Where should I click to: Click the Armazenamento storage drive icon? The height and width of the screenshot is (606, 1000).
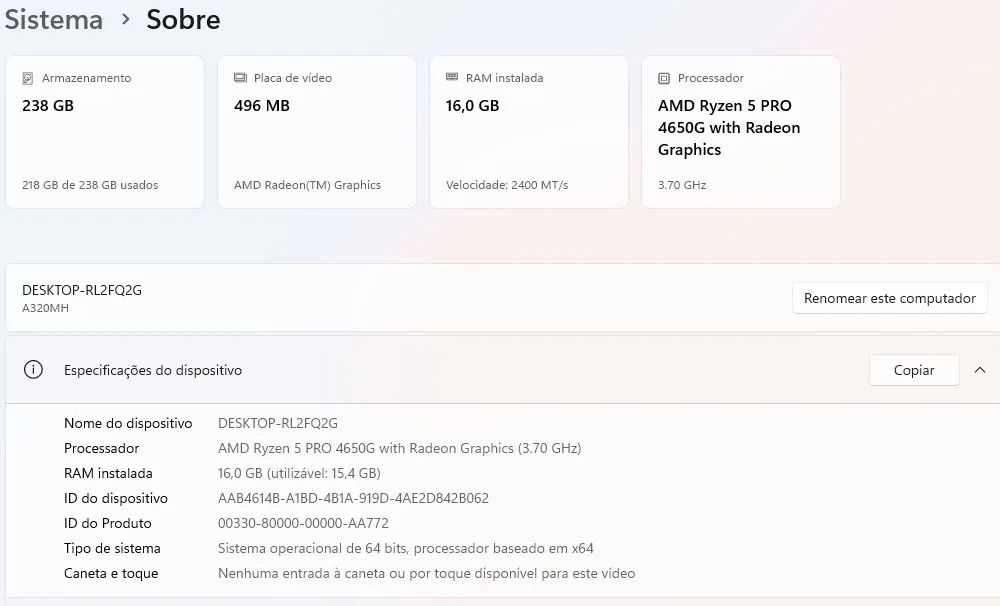(29, 77)
